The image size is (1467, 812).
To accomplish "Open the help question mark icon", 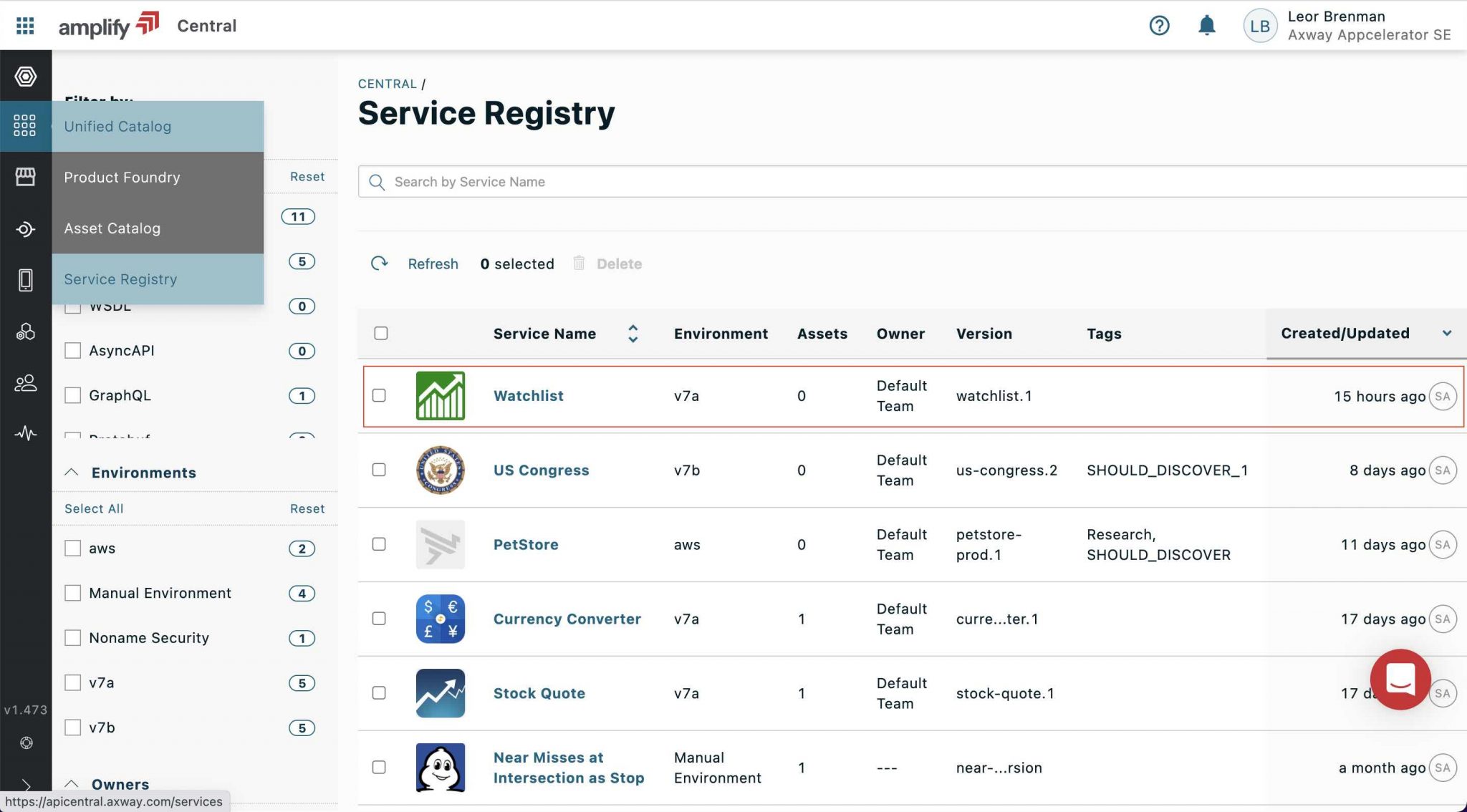I will 1159,25.
